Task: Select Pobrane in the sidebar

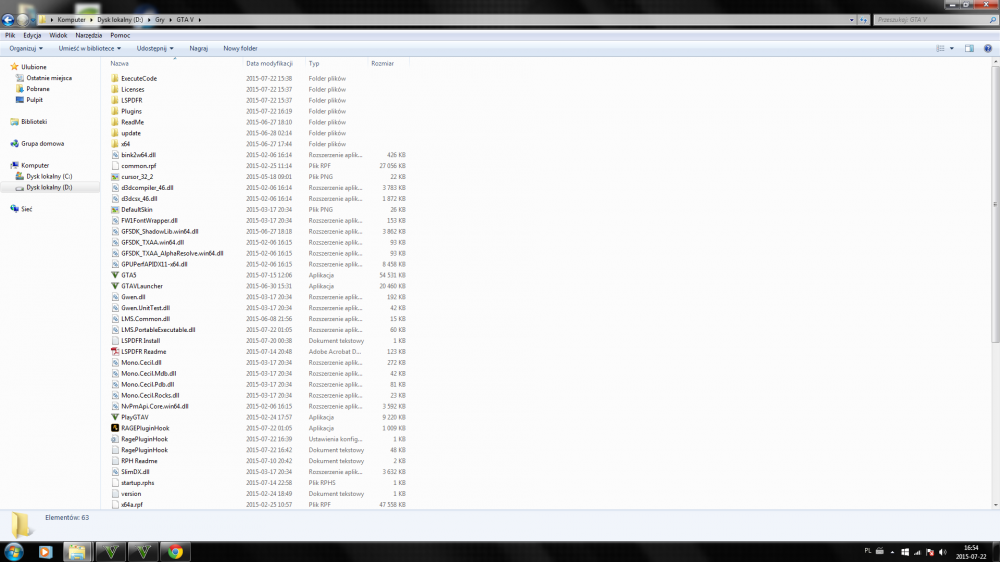Action: [38, 89]
